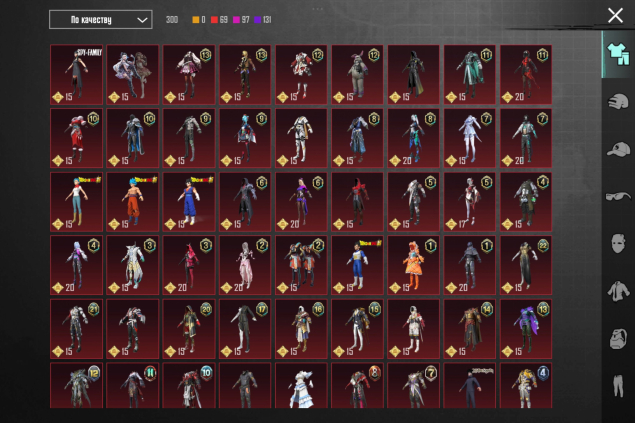Screen dimensions: 635x423
Task: Filter by the pink quality swatch (97)
Action: 237,20
